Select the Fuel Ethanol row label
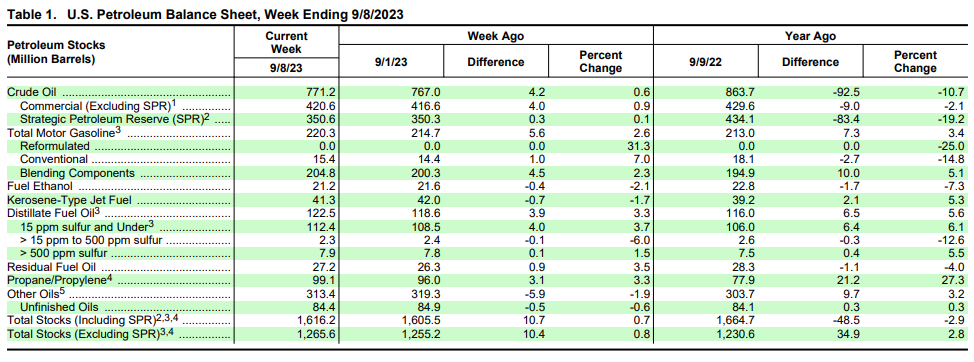This screenshot has width=974, height=362. 40,186
